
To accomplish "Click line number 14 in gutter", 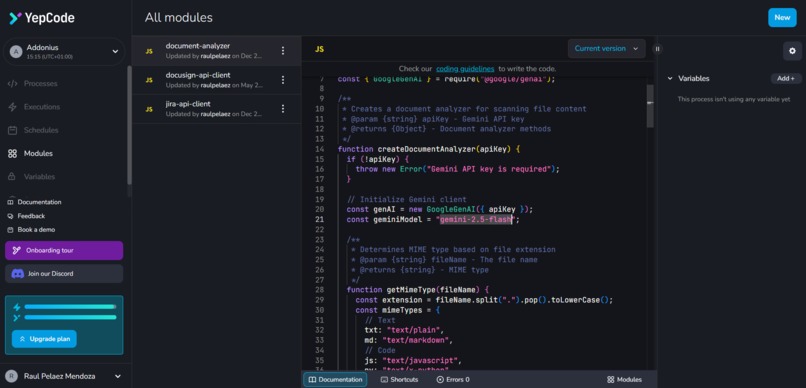I will (x=319, y=149).
